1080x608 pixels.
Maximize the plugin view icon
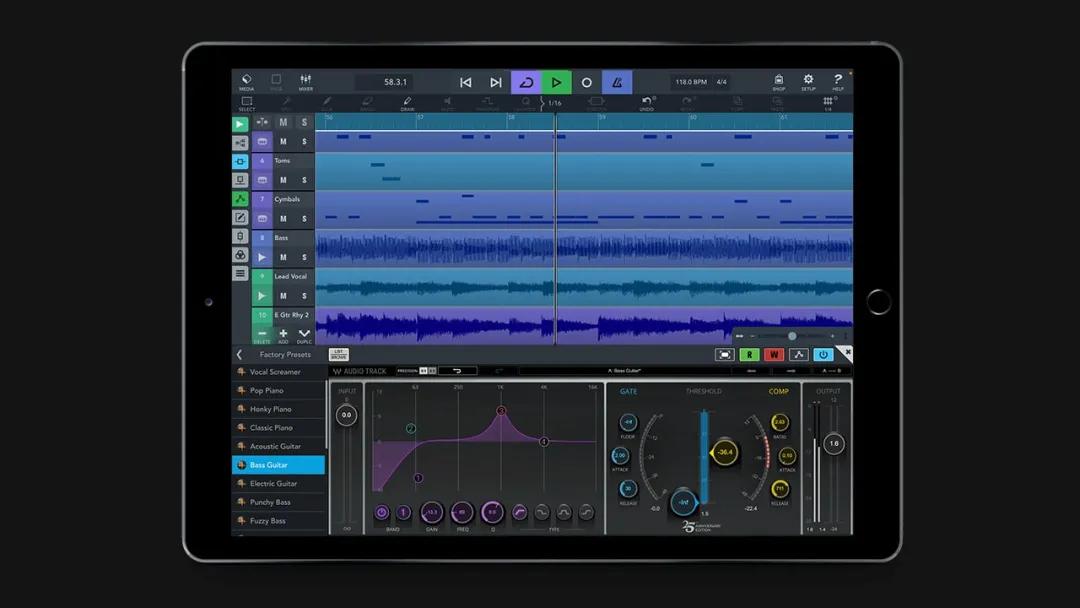click(725, 355)
